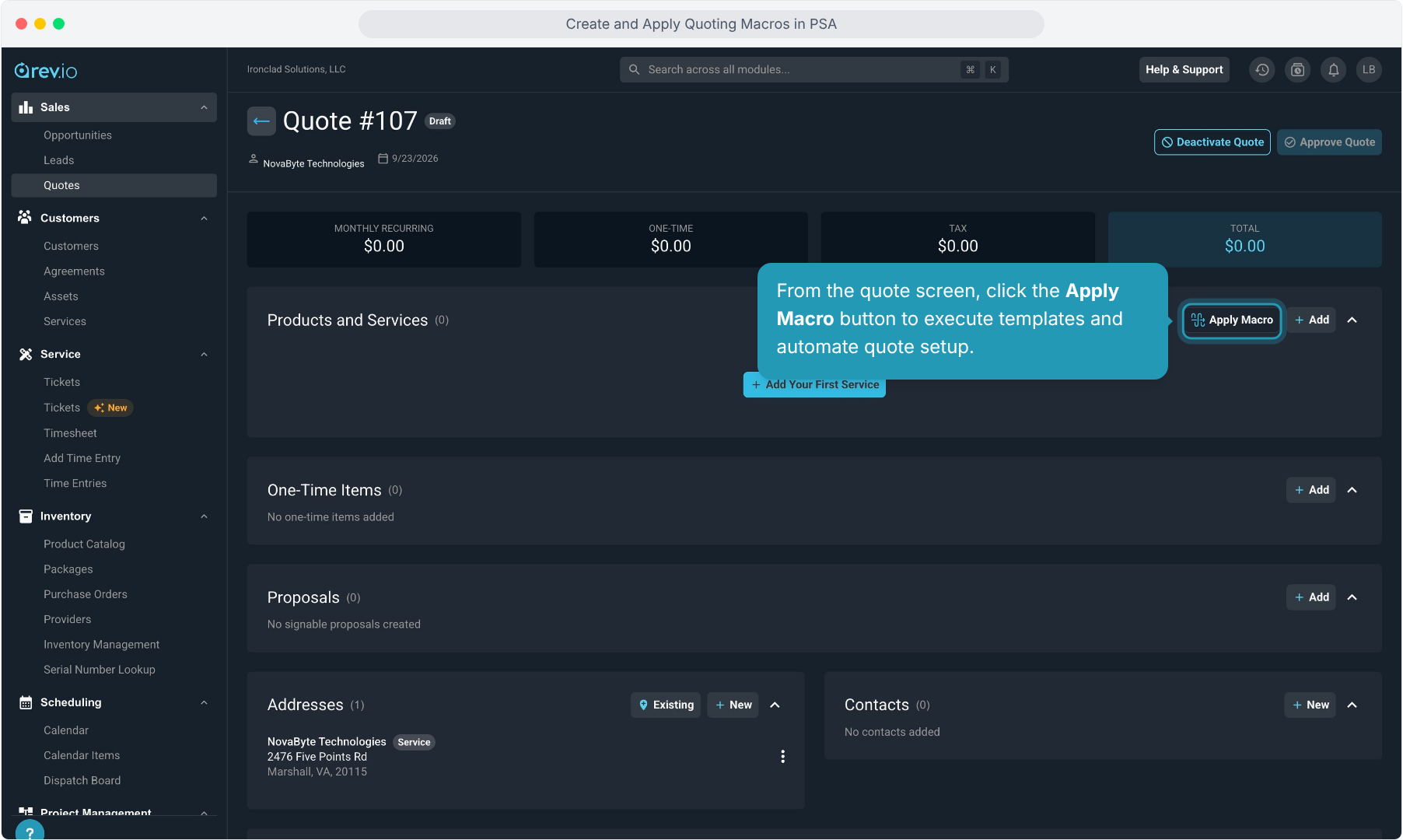
Task: Click the NovaByte Technologies customer link
Action: 313,164
